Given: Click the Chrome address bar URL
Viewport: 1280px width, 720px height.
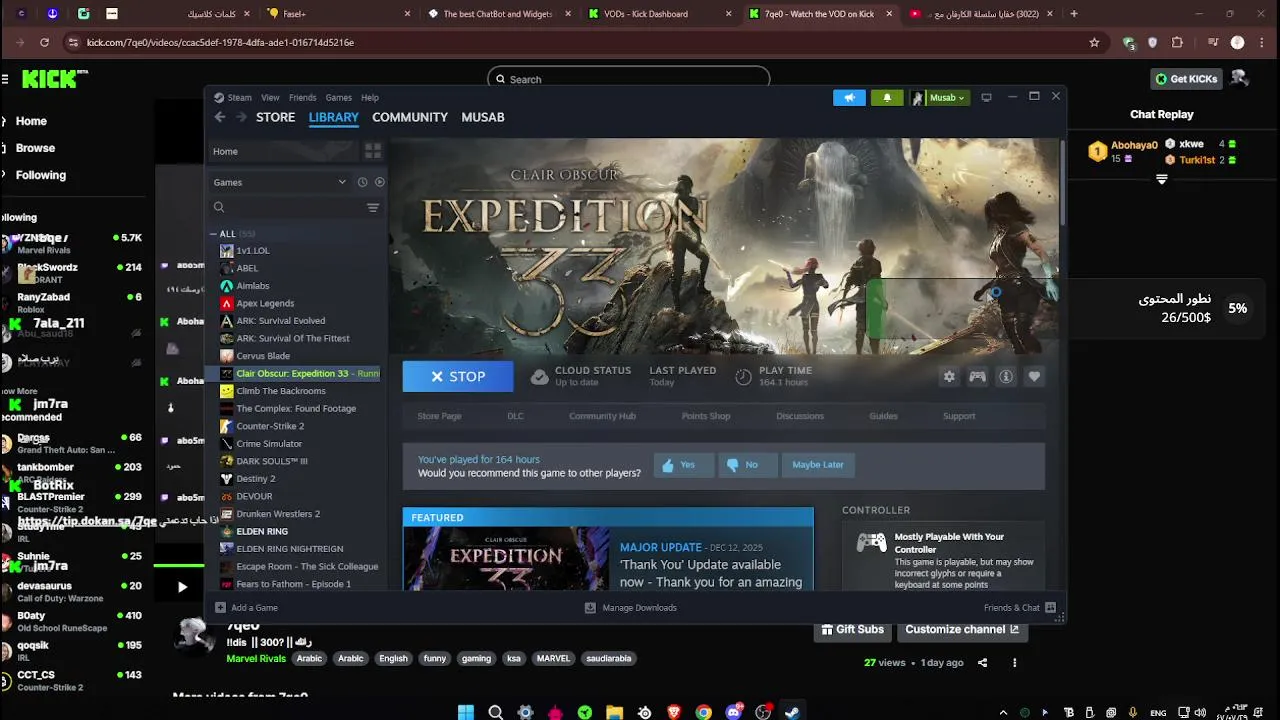Looking at the screenshot, I should pyautogui.click(x=220, y=43).
